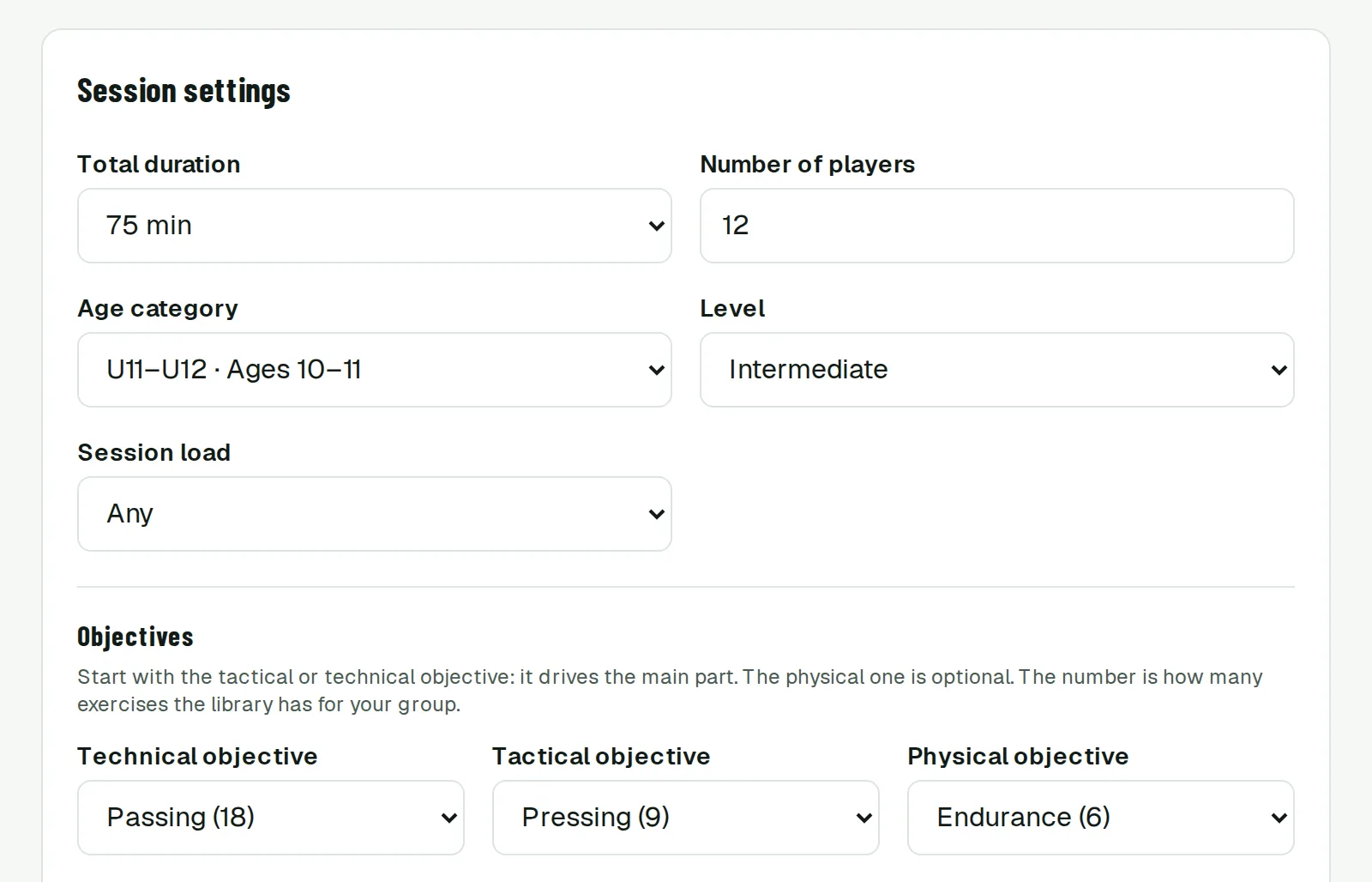Click the 'Level' label

732,308
